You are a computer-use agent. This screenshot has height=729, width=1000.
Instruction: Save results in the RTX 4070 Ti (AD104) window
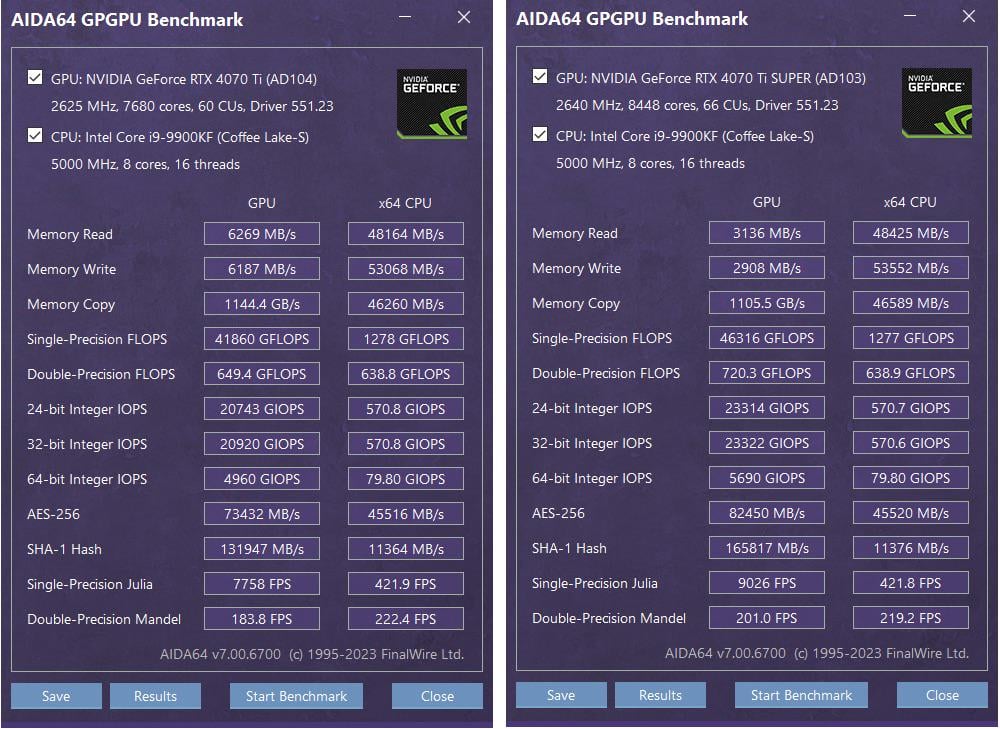tap(56, 696)
